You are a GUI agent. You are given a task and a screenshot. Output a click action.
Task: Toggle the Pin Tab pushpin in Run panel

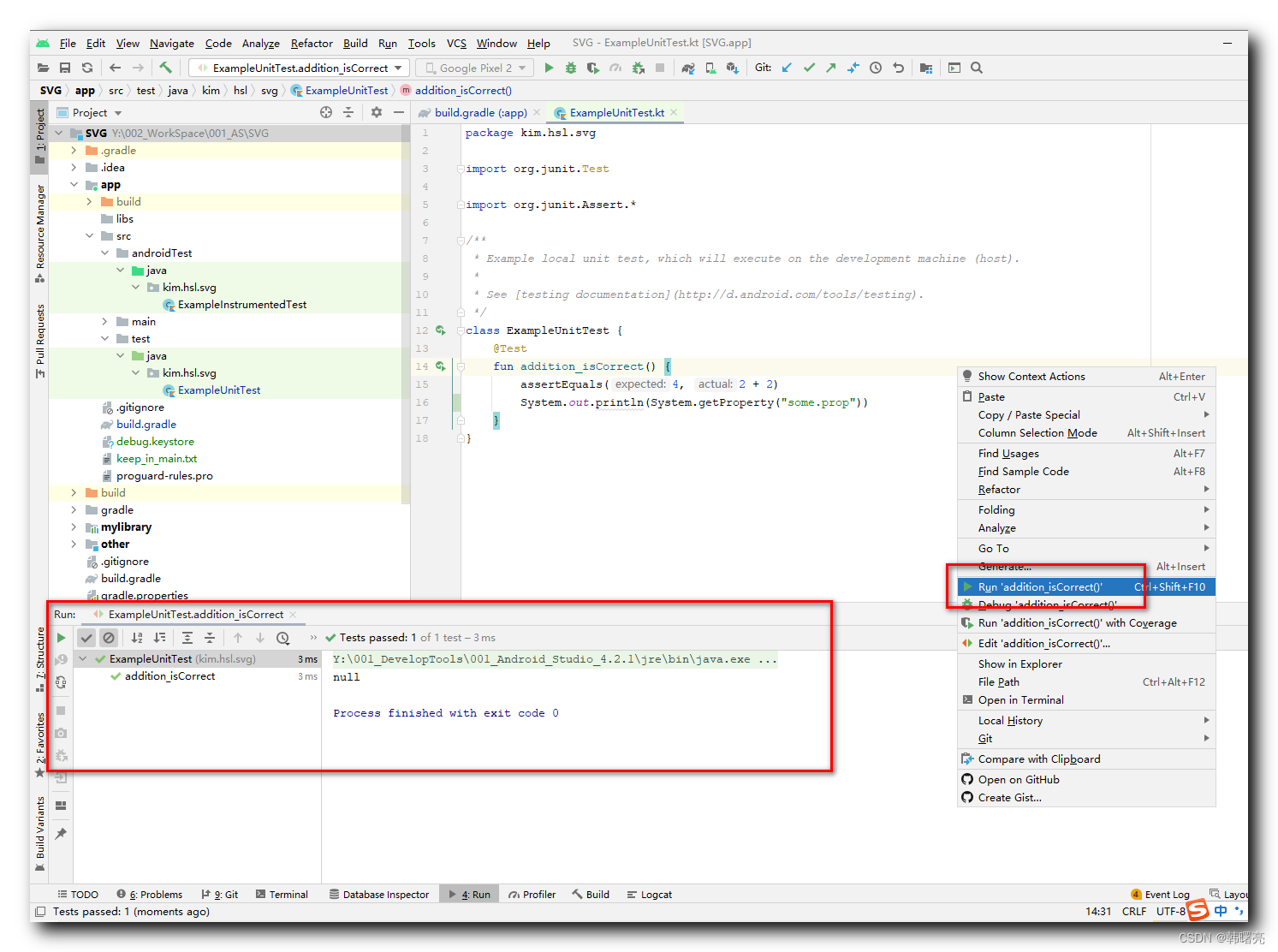[61, 834]
